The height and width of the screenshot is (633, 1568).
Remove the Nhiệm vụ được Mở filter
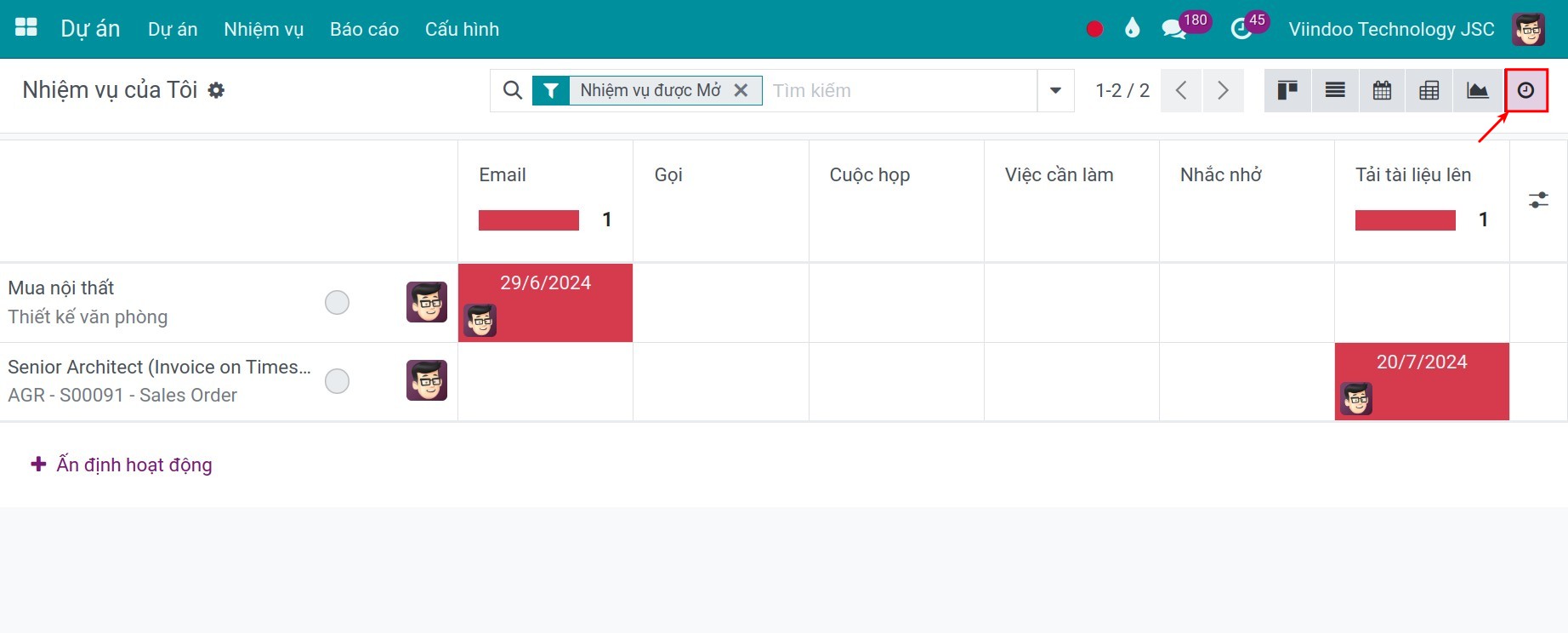pyautogui.click(x=741, y=90)
